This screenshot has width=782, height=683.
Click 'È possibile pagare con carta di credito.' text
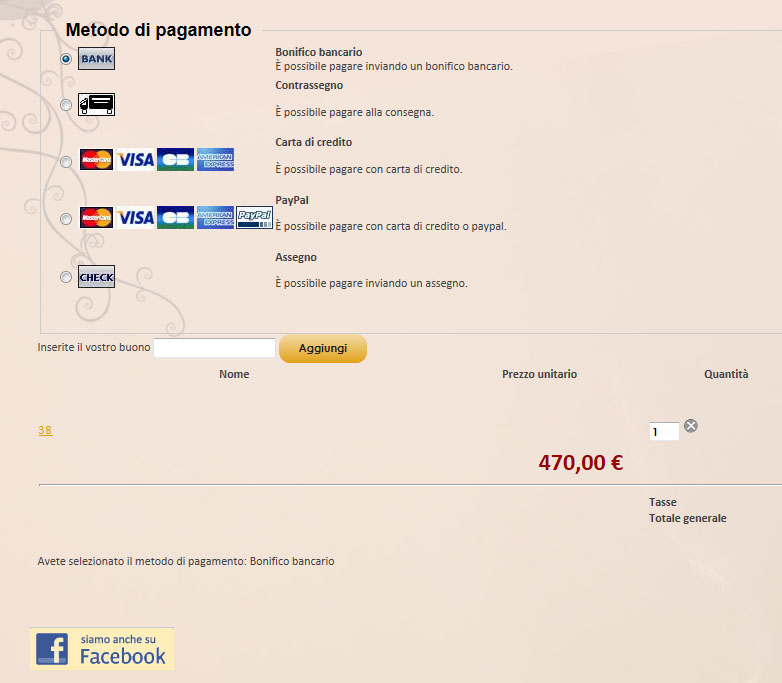pyautogui.click(x=369, y=169)
